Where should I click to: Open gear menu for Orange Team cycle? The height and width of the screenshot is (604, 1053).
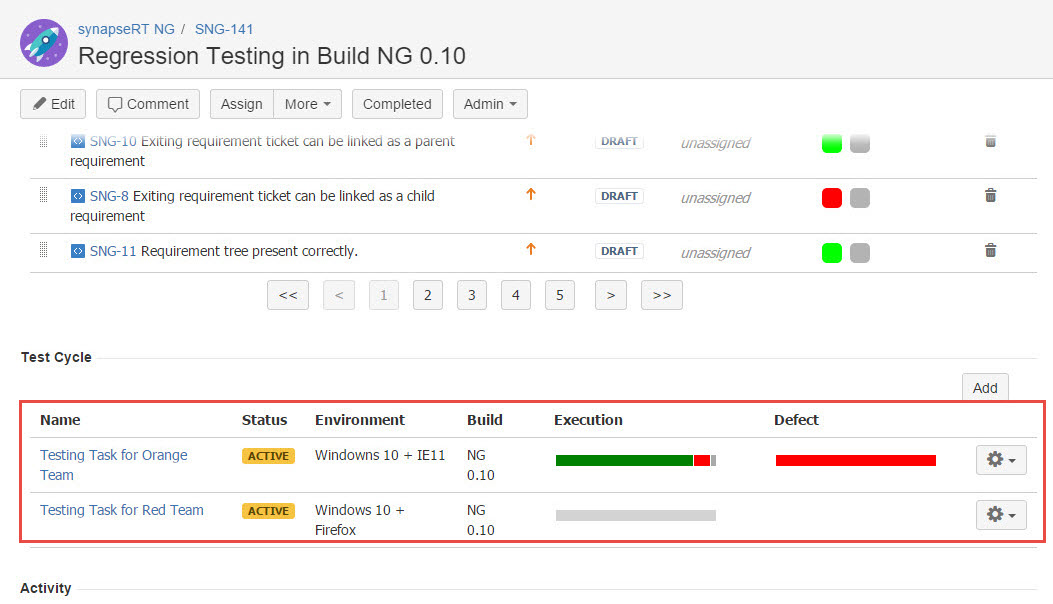coord(1000,459)
